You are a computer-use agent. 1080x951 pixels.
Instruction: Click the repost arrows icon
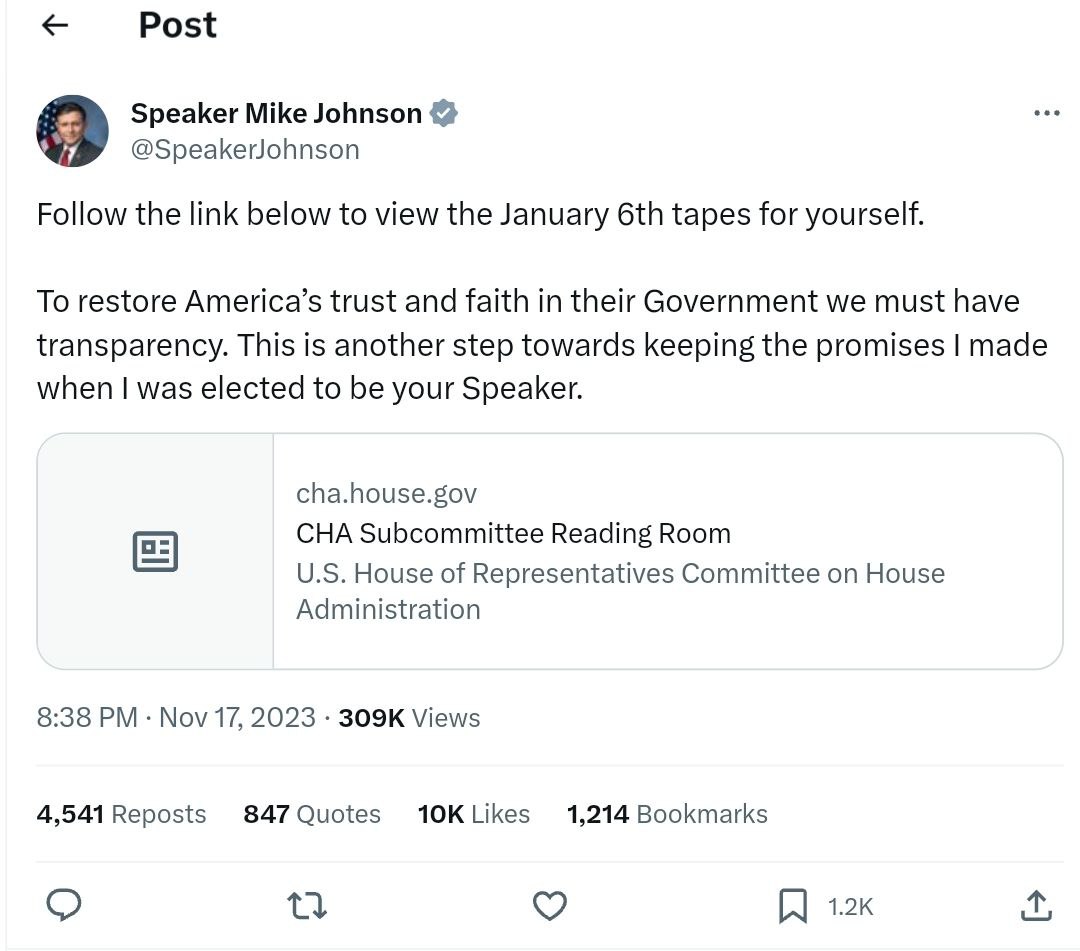coord(307,906)
